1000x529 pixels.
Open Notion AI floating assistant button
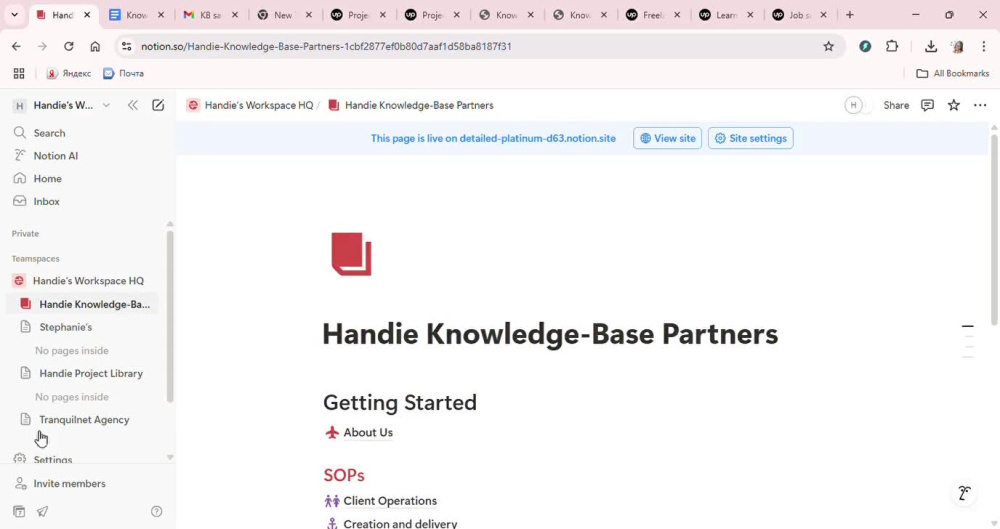[x=964, y=493]
